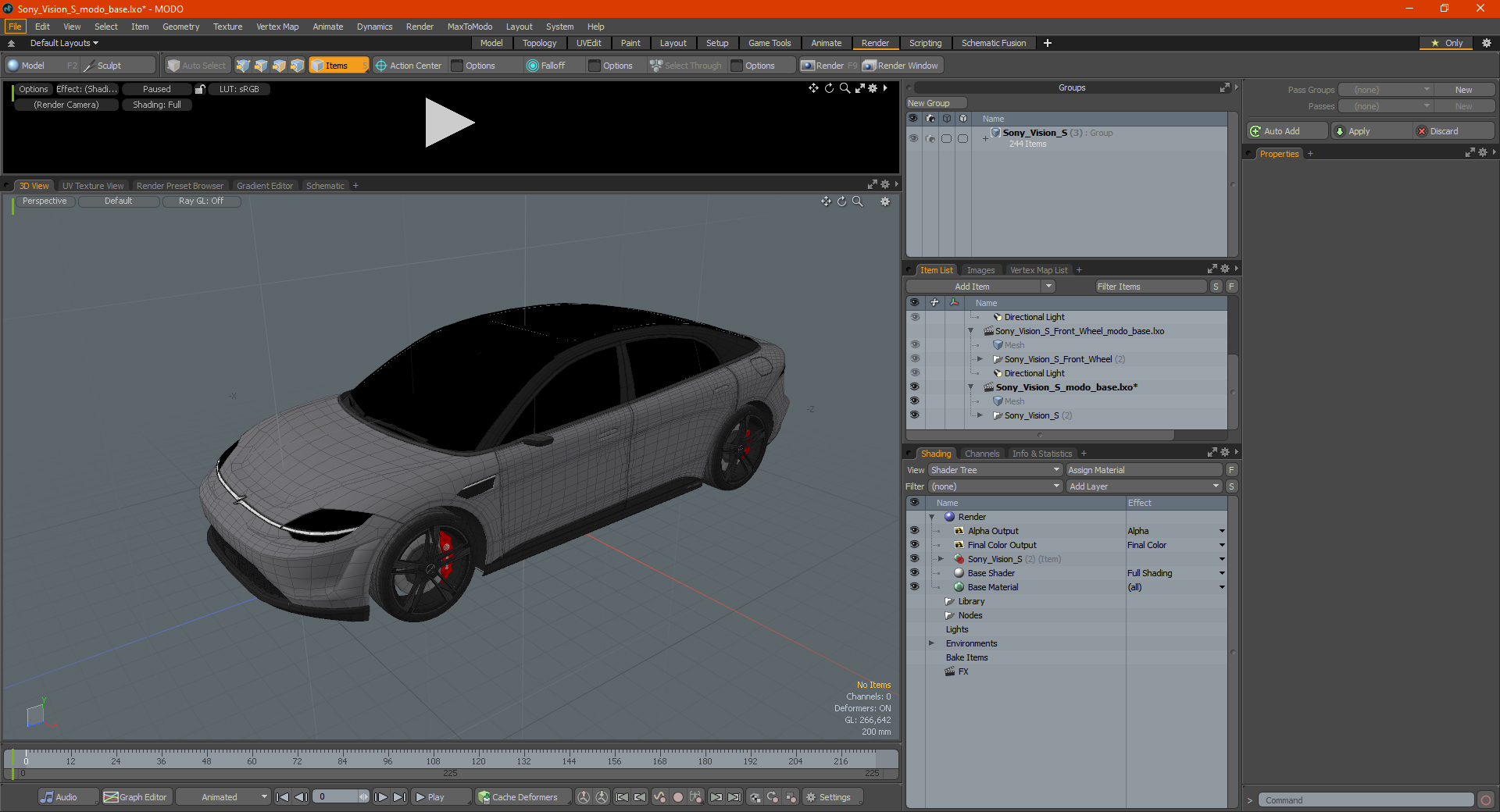This screenshot has width=1500, height=812.
Task: Open the timeline Settings
Action: pos(833,797)
